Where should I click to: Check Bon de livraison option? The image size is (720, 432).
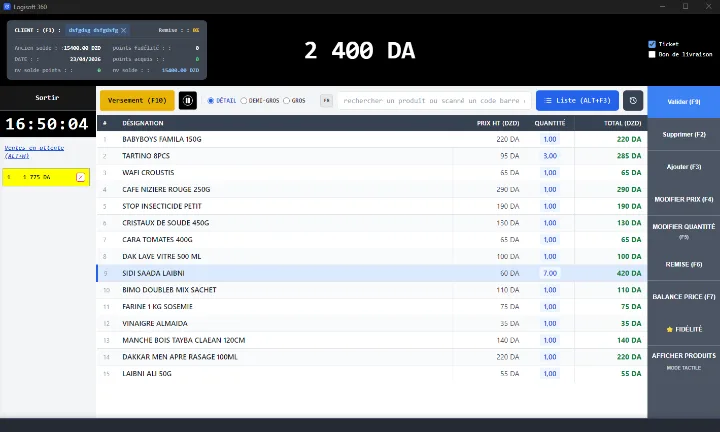pyautogui.click(x=652, y=54)
